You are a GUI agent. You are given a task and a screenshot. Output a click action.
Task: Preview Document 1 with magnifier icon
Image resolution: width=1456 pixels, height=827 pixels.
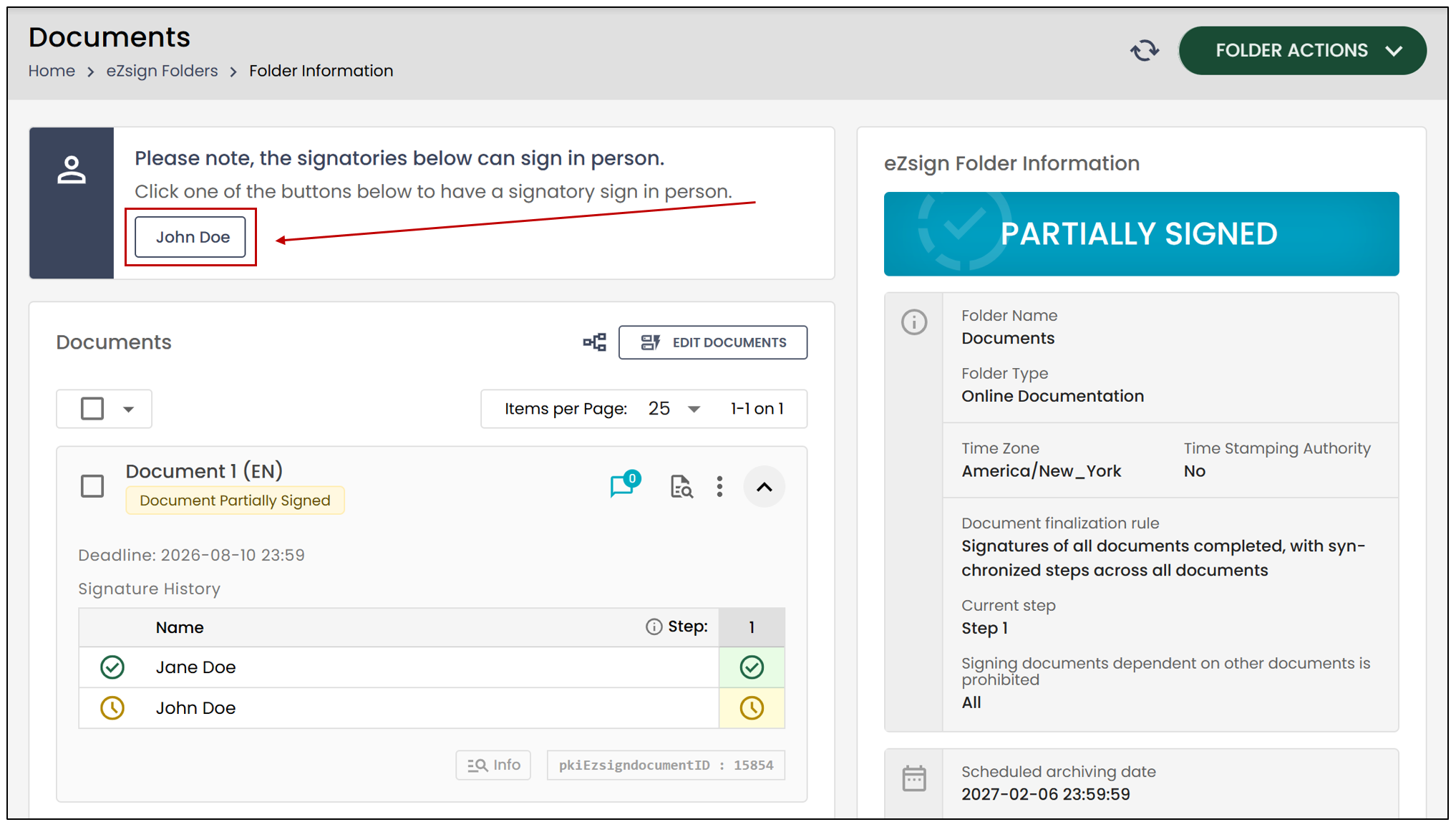[681, 487]
